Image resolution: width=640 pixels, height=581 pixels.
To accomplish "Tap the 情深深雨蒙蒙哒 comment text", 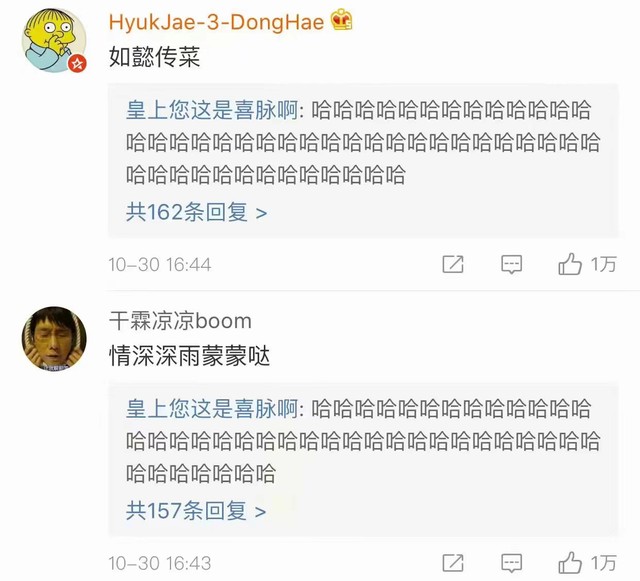I will click(189, 356).
